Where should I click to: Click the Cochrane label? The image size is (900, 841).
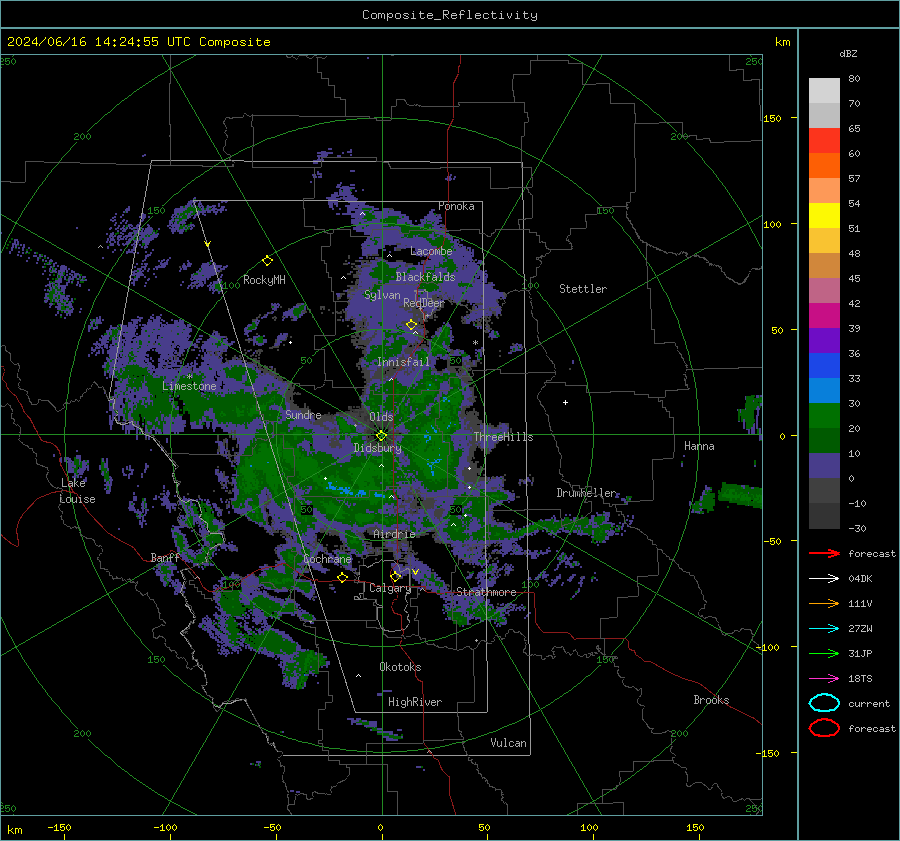click(327, 559)
